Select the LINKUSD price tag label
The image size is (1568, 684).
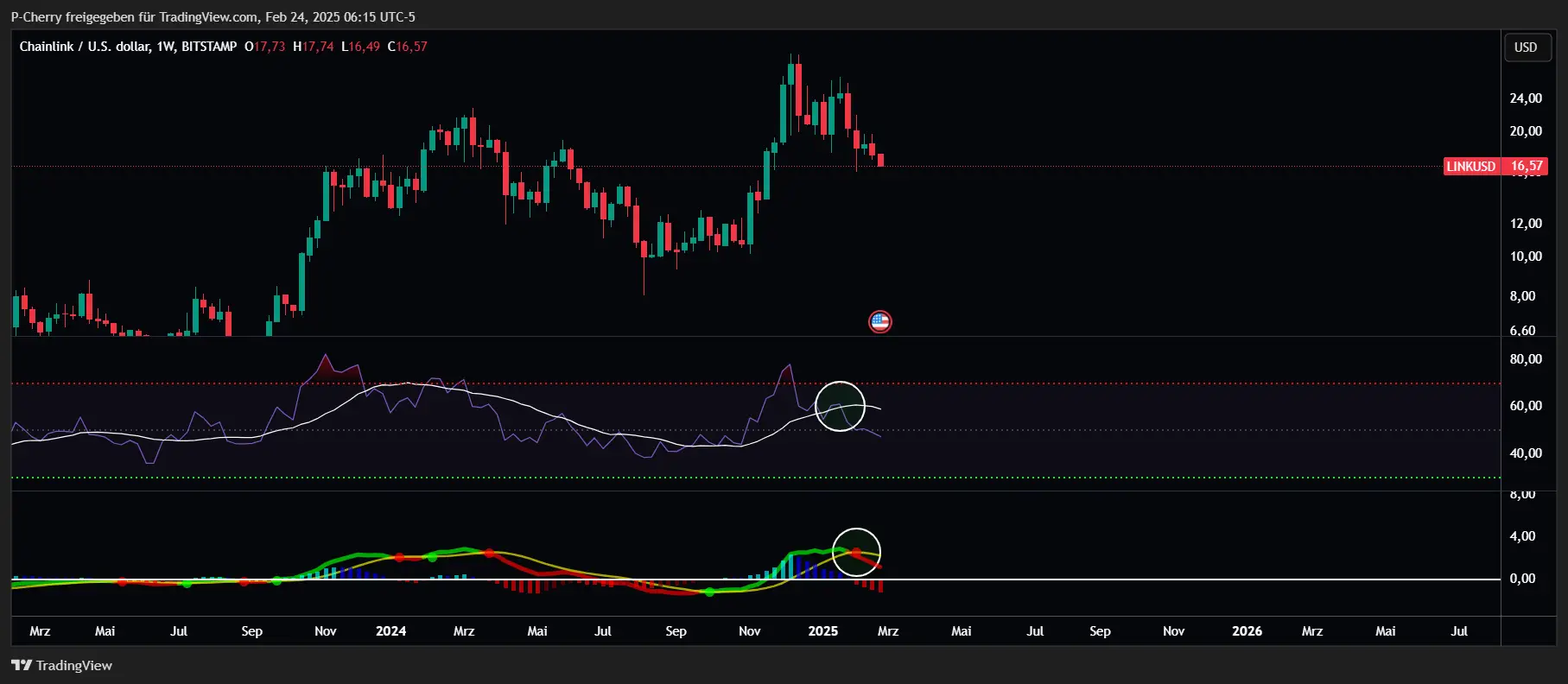(x=1471, y=166)
